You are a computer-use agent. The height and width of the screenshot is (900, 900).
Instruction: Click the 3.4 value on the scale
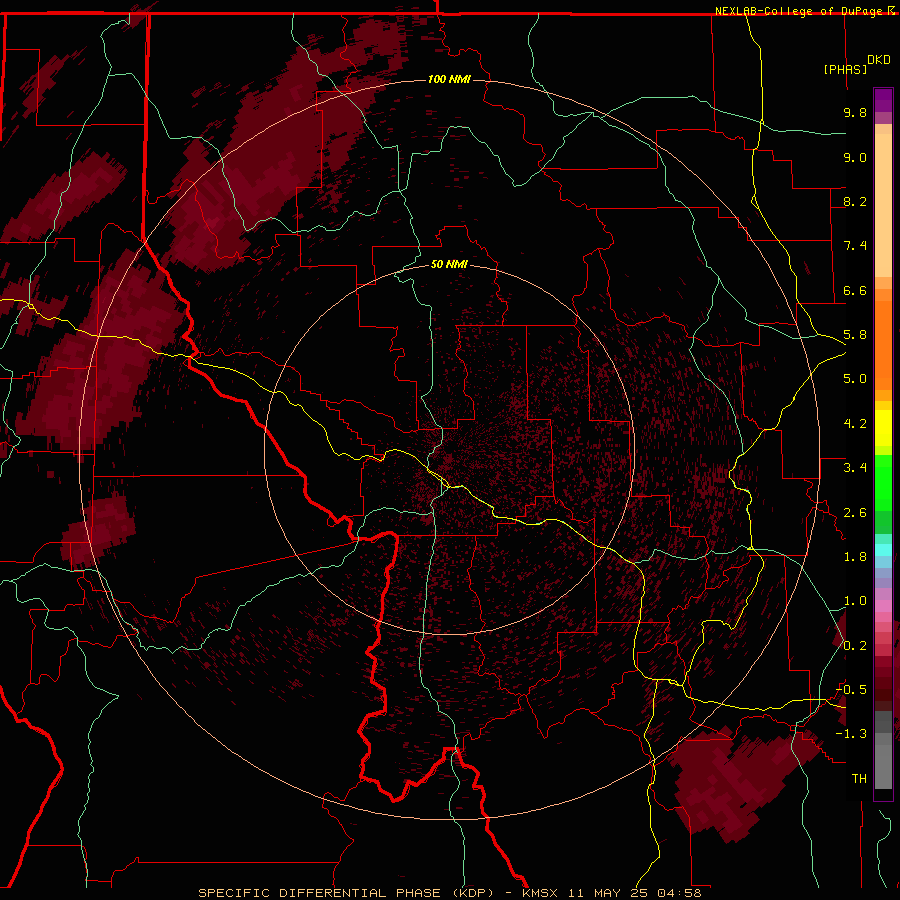tap(855, 468)
